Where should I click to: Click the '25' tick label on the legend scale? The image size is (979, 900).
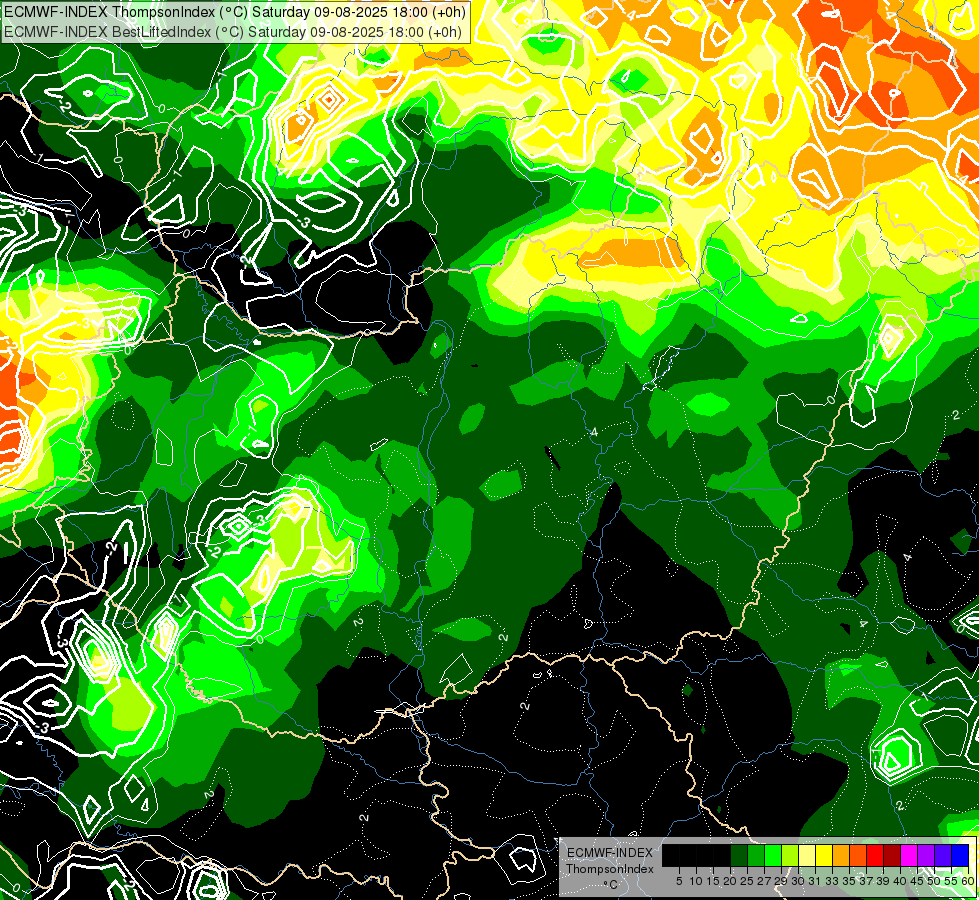coord(747,881)
